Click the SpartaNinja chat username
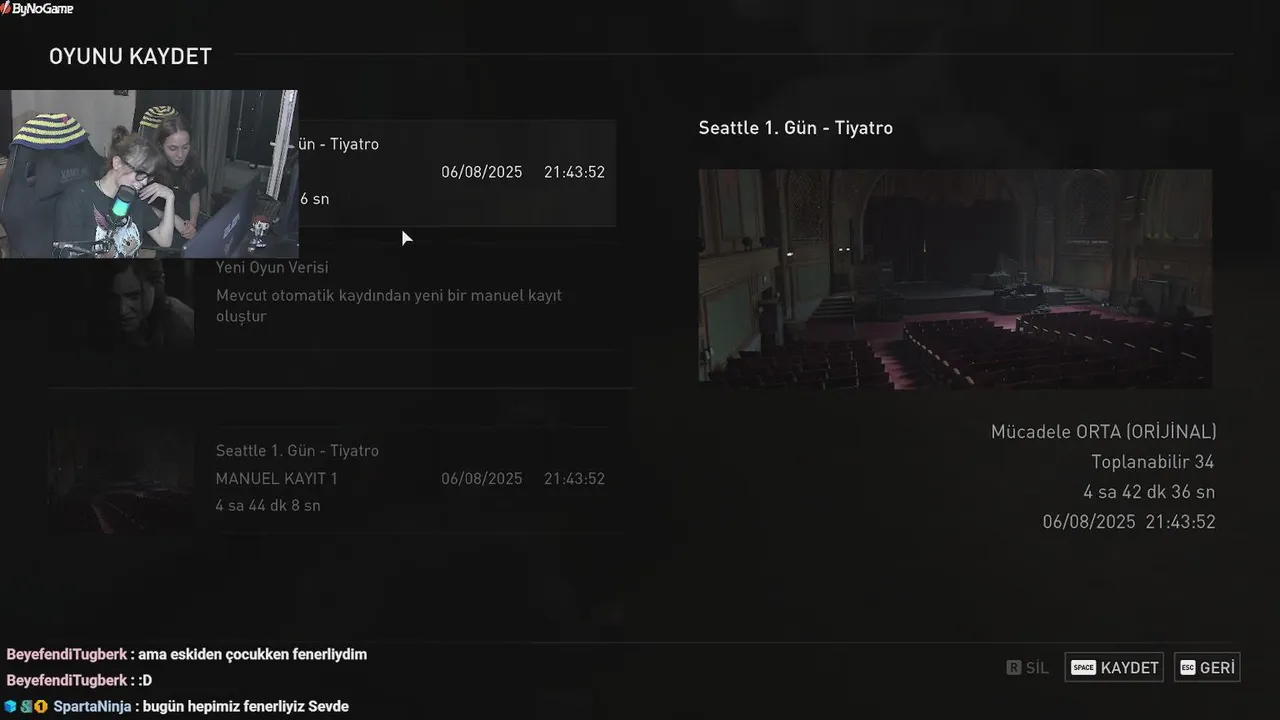Image resolution: width=1280 pixels, height=720 pixels. point(94,706)
